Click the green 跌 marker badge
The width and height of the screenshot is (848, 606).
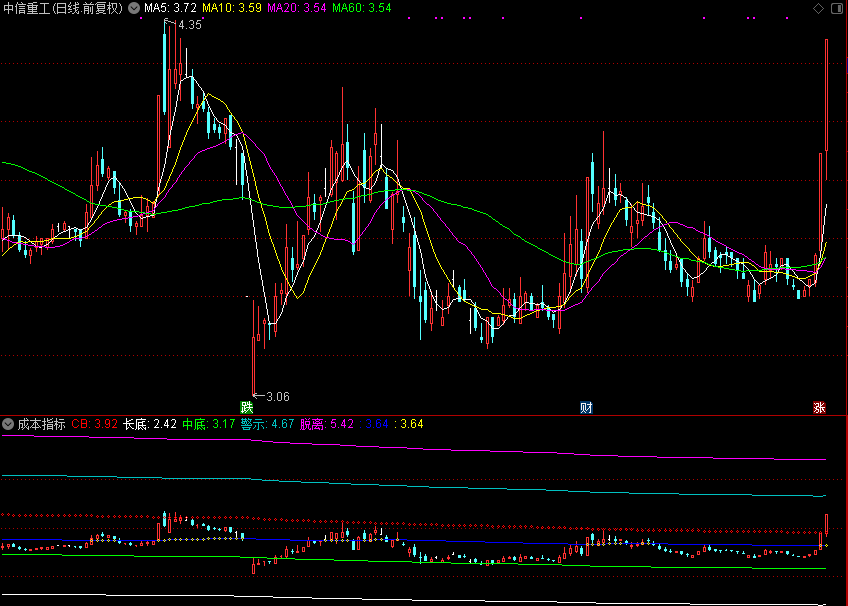click(x=247, y=407)
